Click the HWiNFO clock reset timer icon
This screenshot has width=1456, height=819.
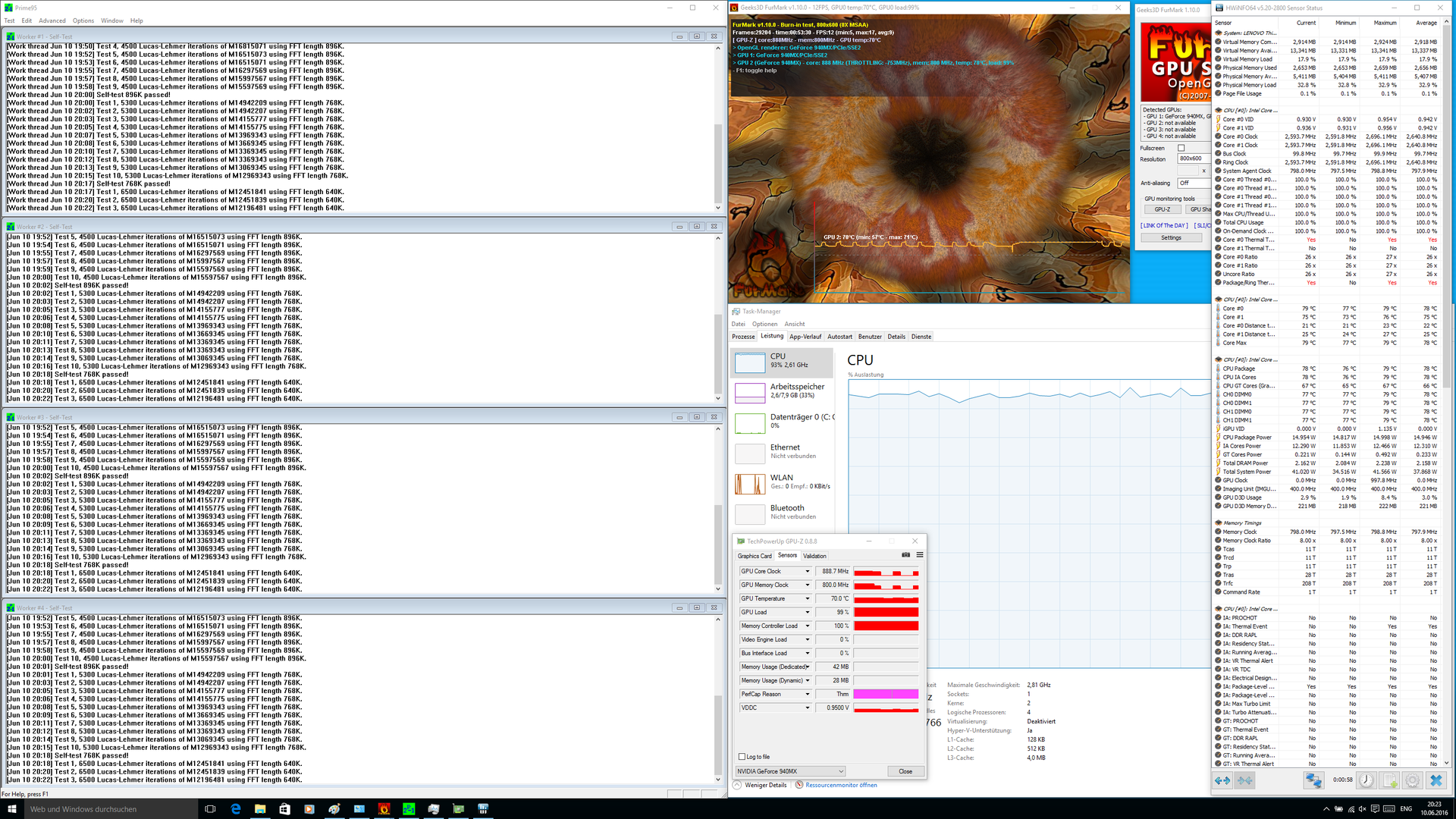click(x=1366, y=780)
